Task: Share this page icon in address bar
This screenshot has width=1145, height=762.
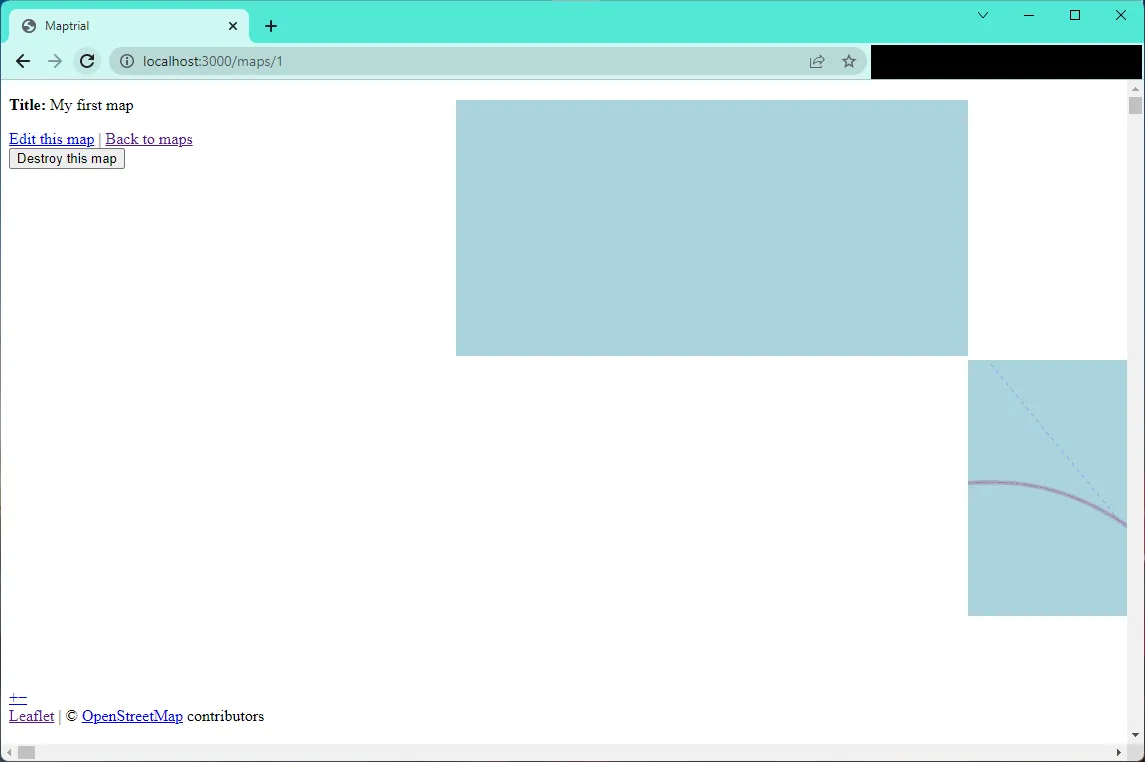Action: click(x=817, y=61)
